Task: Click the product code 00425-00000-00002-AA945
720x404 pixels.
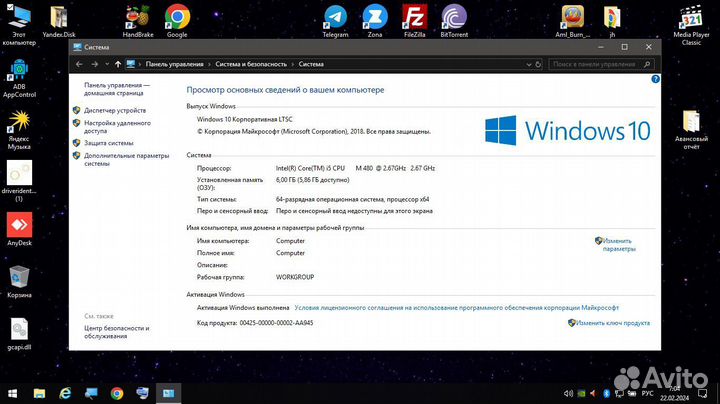Action: coord(276,323)
